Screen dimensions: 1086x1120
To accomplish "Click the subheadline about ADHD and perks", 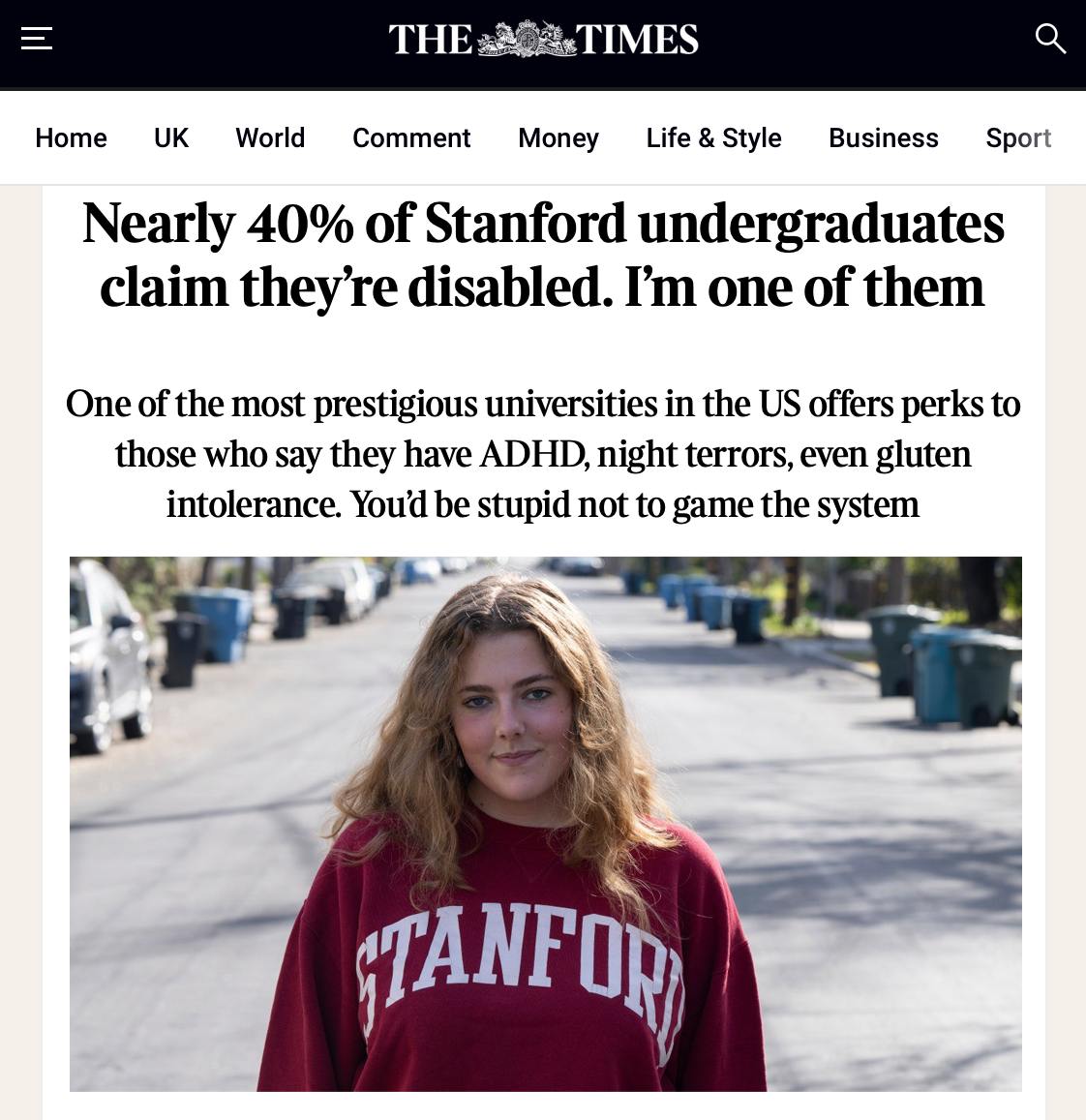I will [543, 453].
